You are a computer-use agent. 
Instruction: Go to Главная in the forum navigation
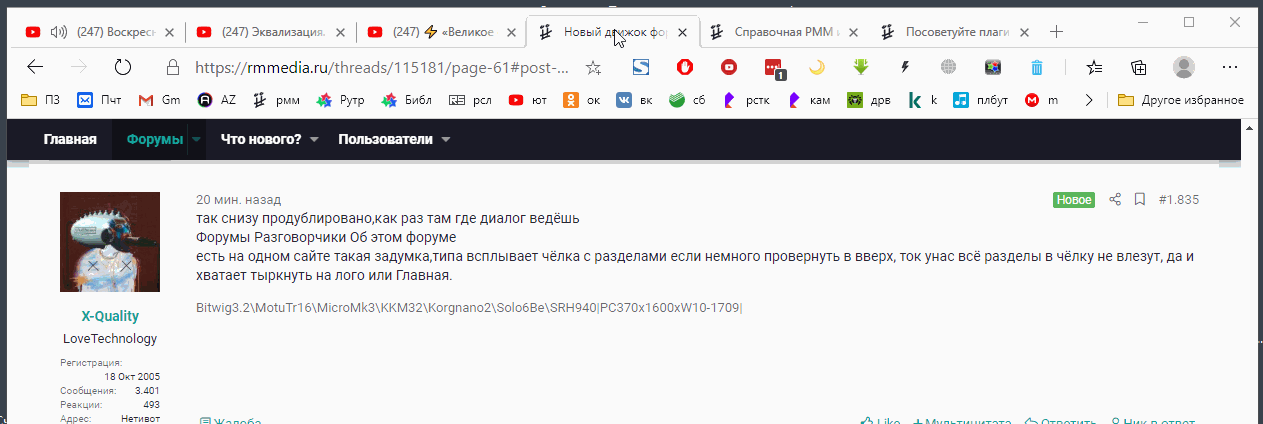pyautogui.click(x=70, y=139)
